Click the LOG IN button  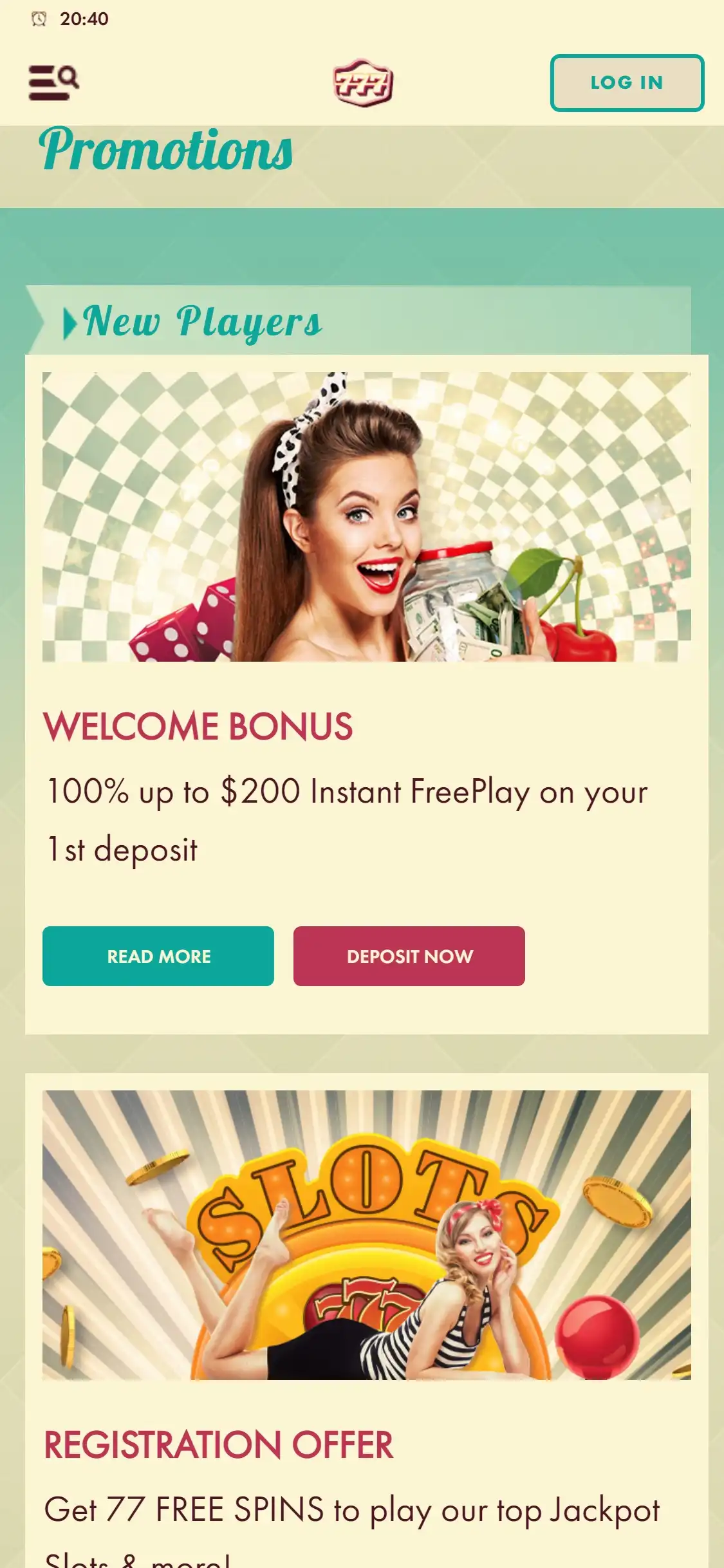(627, 83)
